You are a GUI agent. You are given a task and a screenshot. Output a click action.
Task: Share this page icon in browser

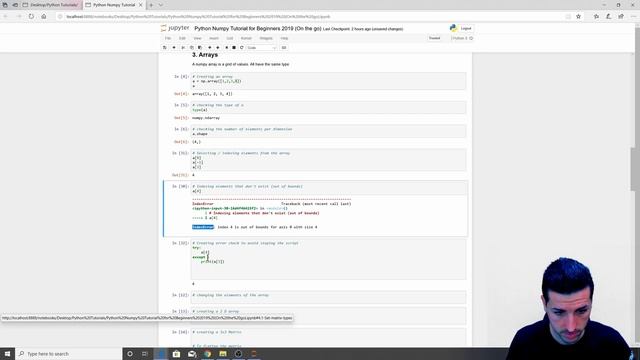click(621, 17)
